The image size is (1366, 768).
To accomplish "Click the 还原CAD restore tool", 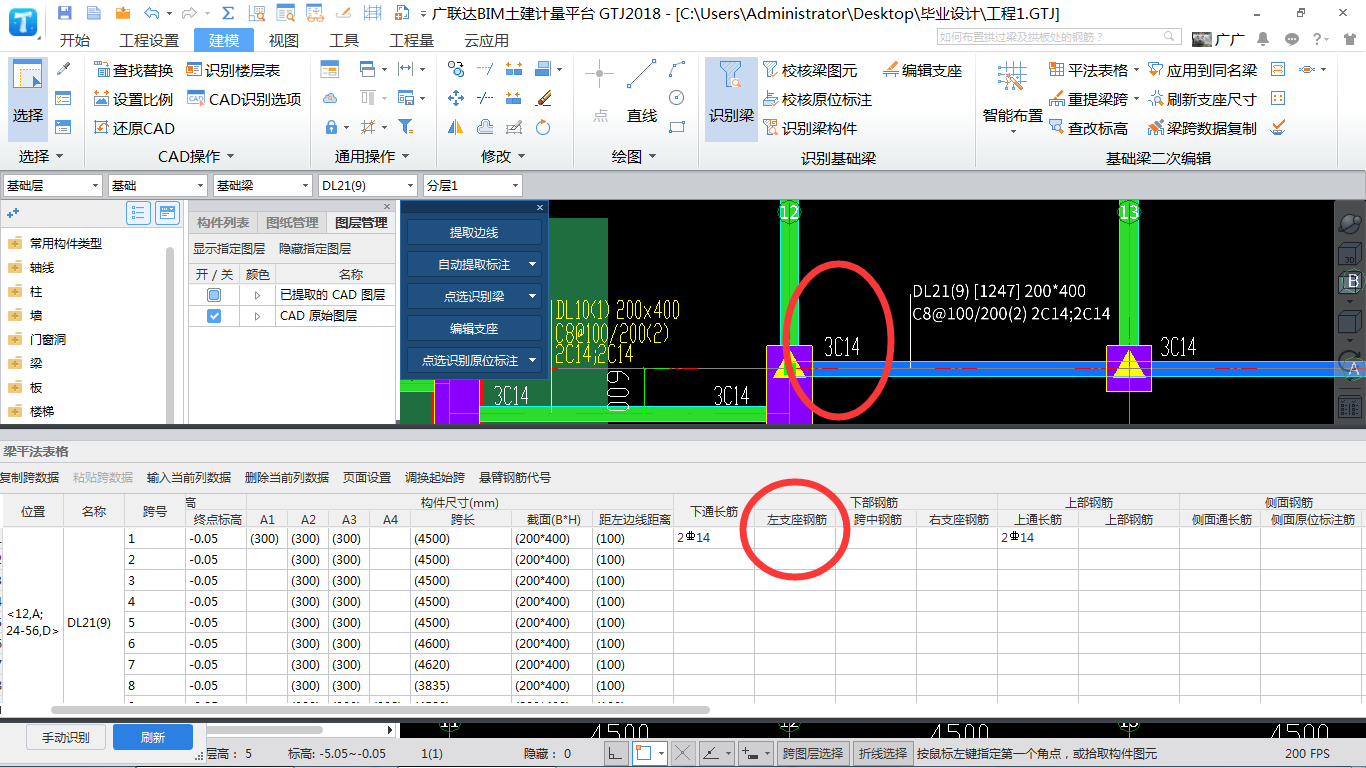I will [134, 128].
